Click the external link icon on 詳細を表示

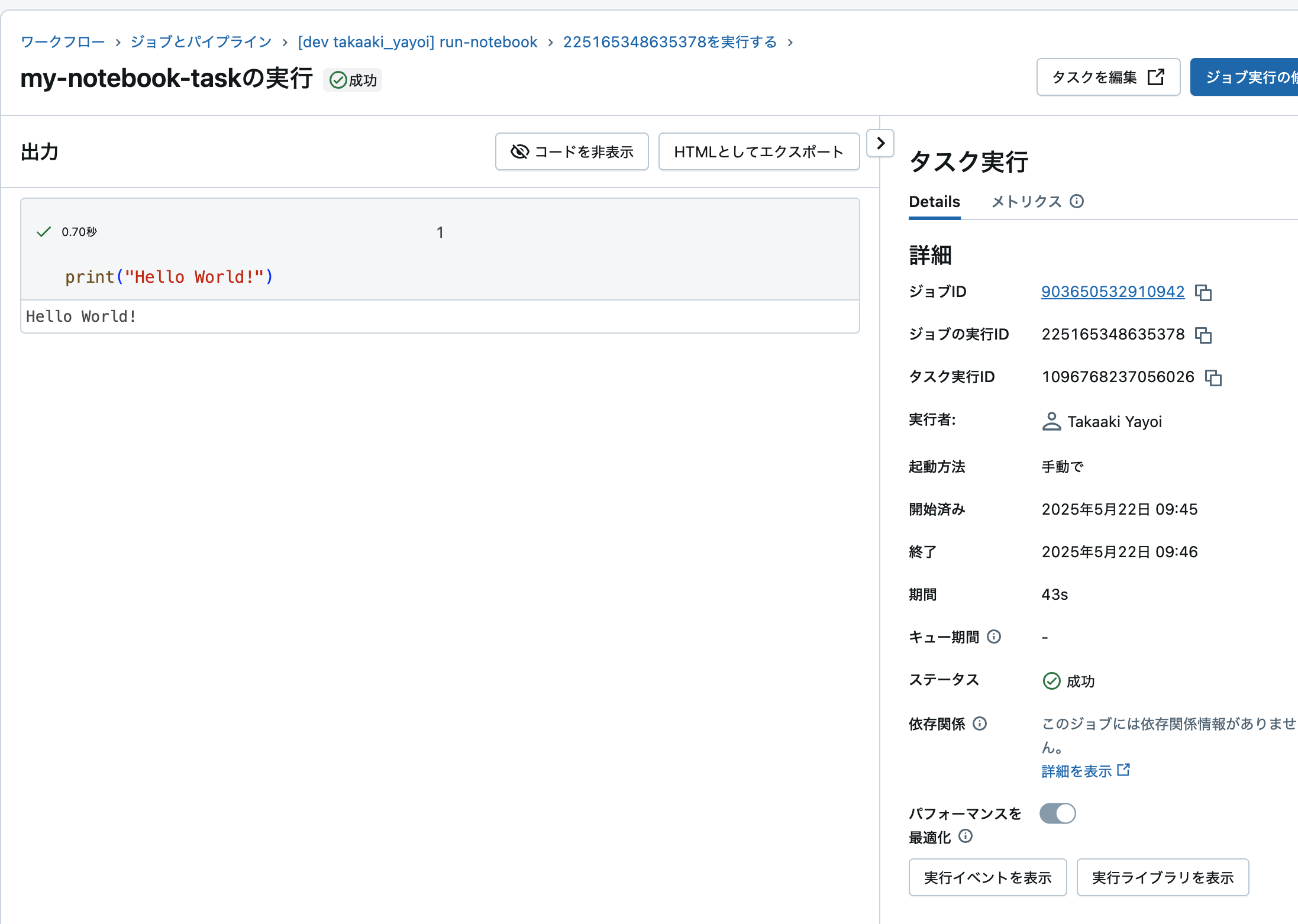click(x=1123, y=770)
